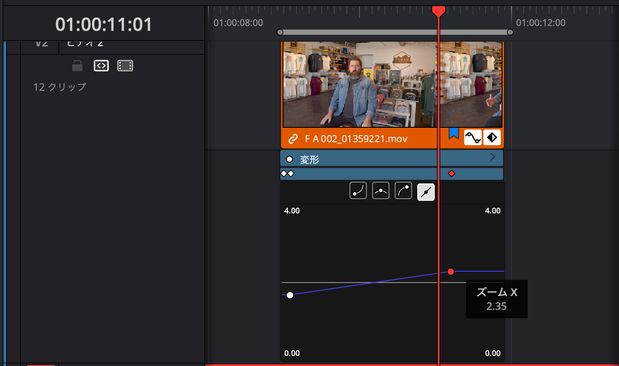Screen dimensions: 619x366
Task: Set linear interpolation for keyframe
Action: pos(426,192)
